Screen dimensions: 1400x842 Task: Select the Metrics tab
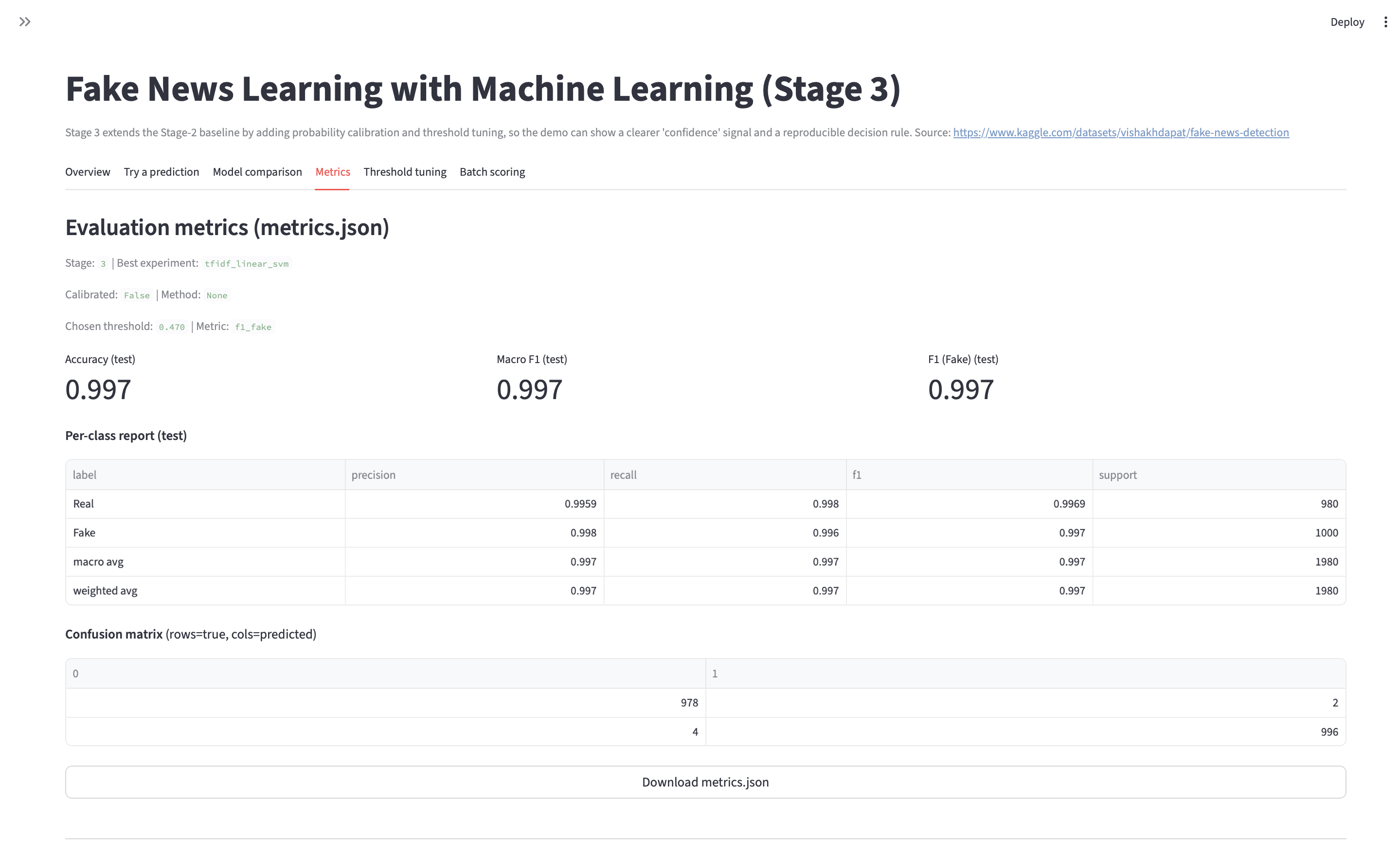tap(332, 171)
